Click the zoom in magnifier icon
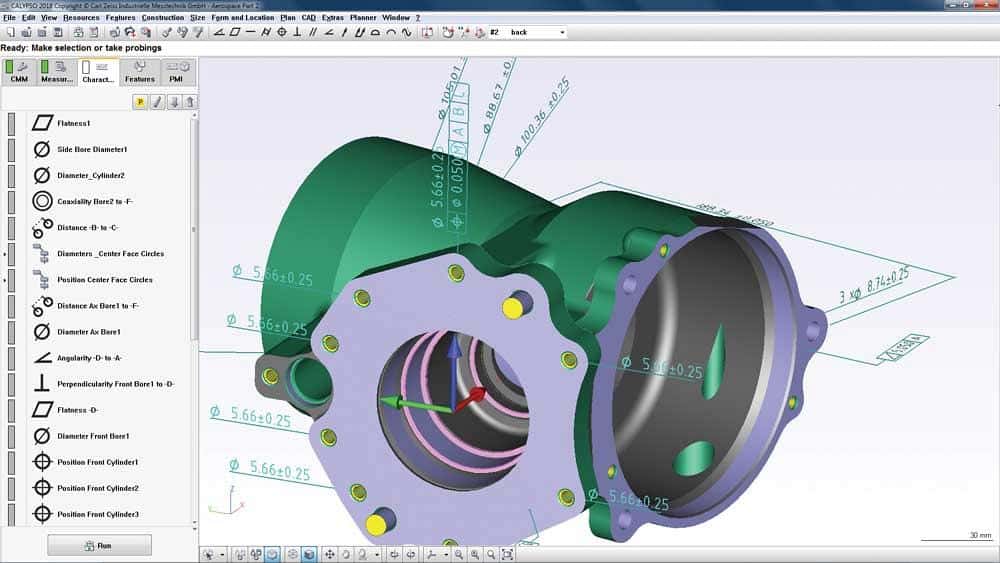Screen dimensions: 1000x563 pos(474,554)
